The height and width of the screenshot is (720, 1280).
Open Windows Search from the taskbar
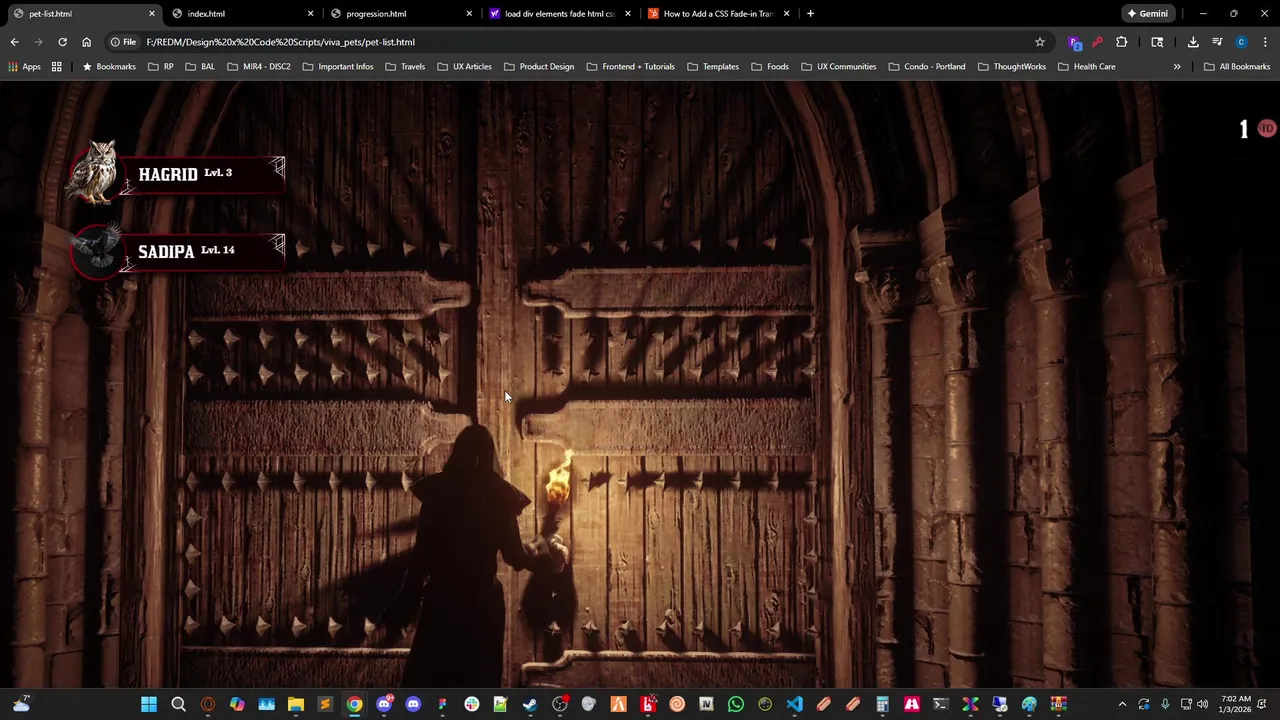point(178,704)
